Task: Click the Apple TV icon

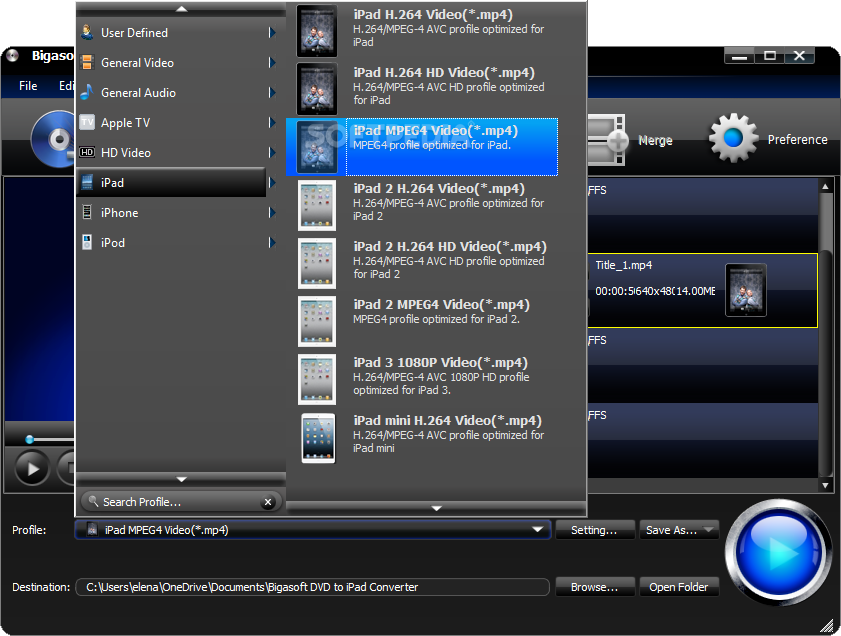Action: coord(87,122)
